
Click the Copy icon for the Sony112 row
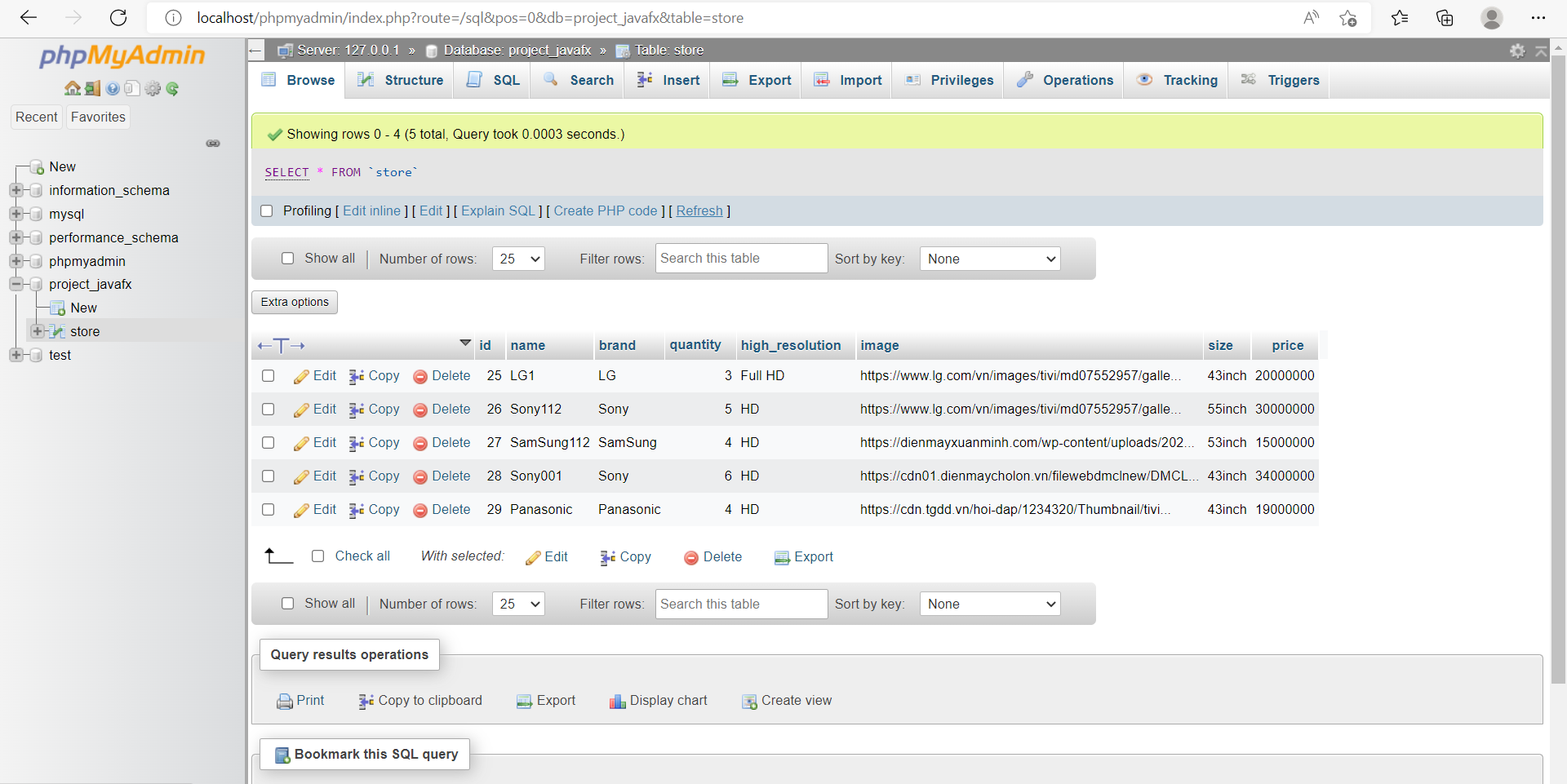(356, 410)
